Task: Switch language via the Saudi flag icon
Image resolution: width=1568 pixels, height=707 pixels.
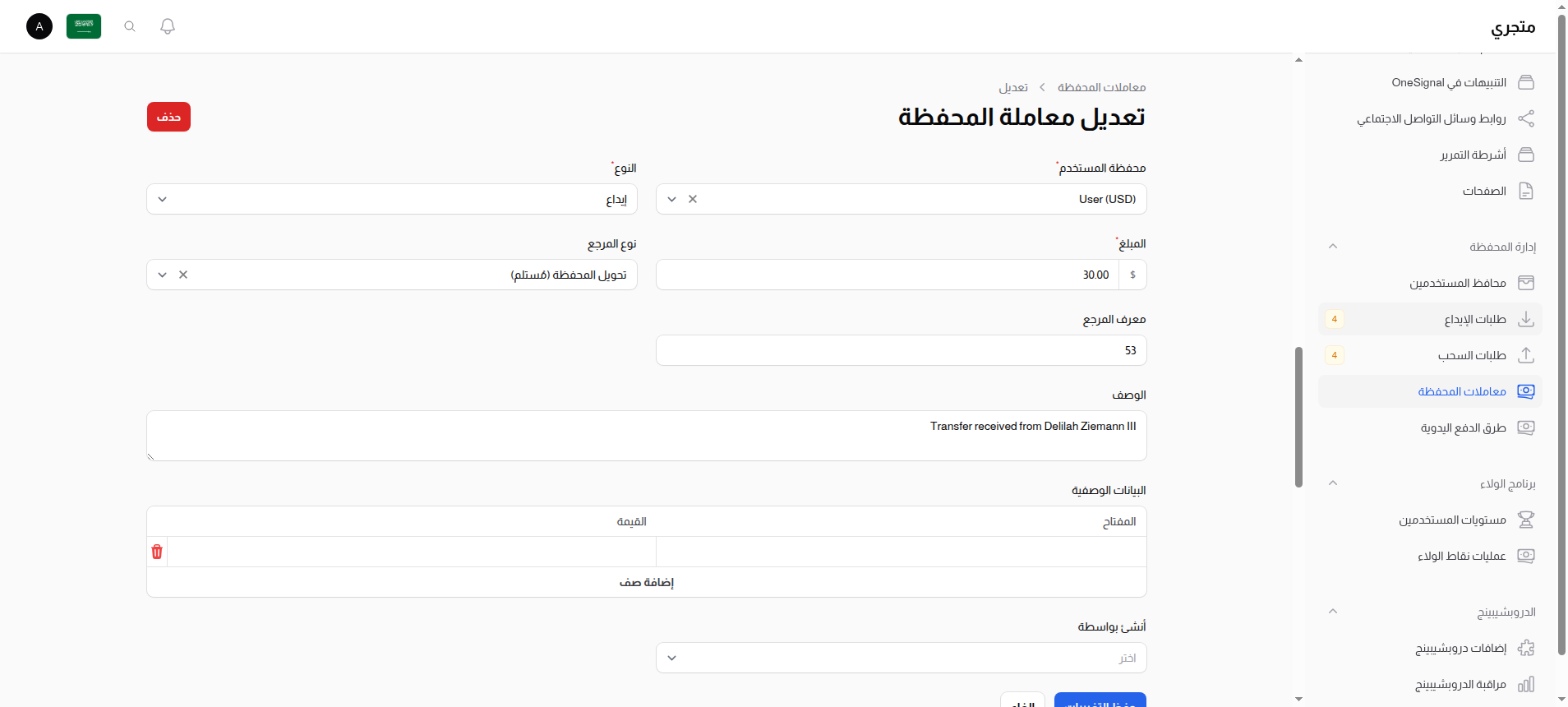Action: [84, 26]
